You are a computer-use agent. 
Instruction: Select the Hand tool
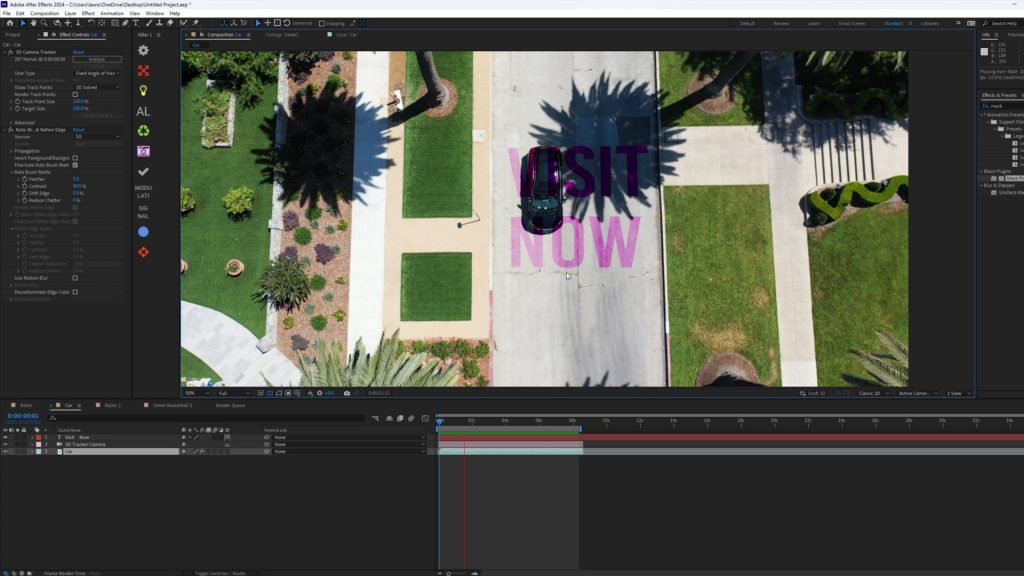(33, 23)
